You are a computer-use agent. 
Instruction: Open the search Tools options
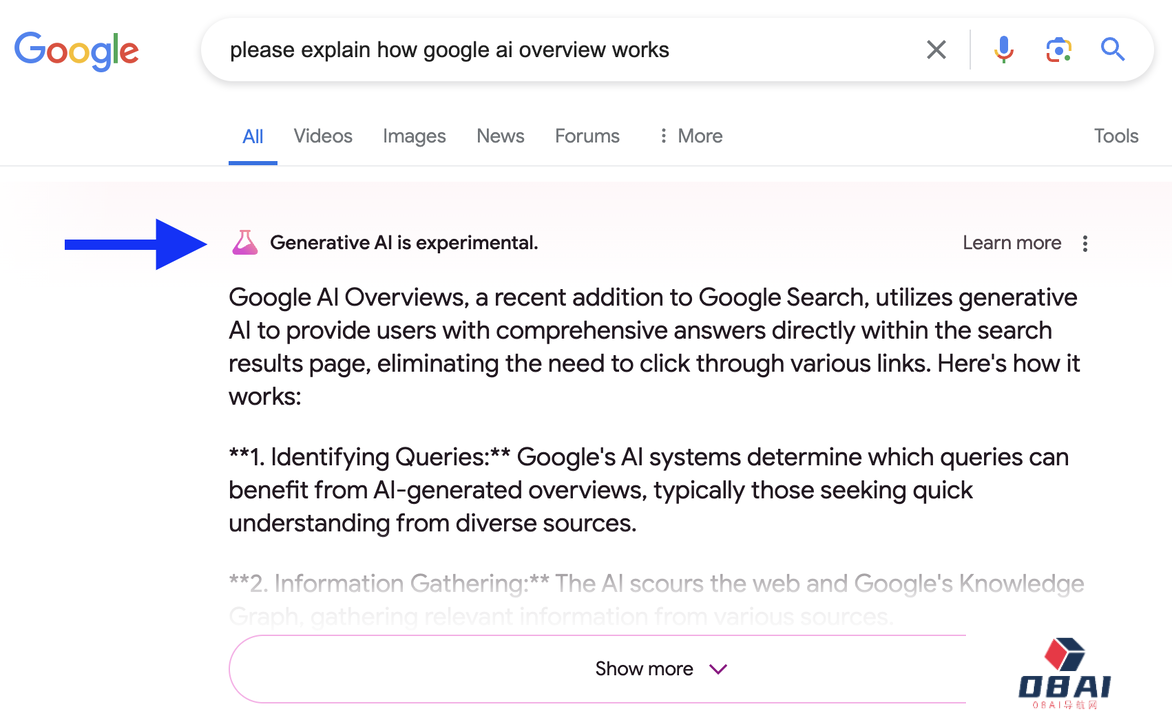tap(1116, 136)
